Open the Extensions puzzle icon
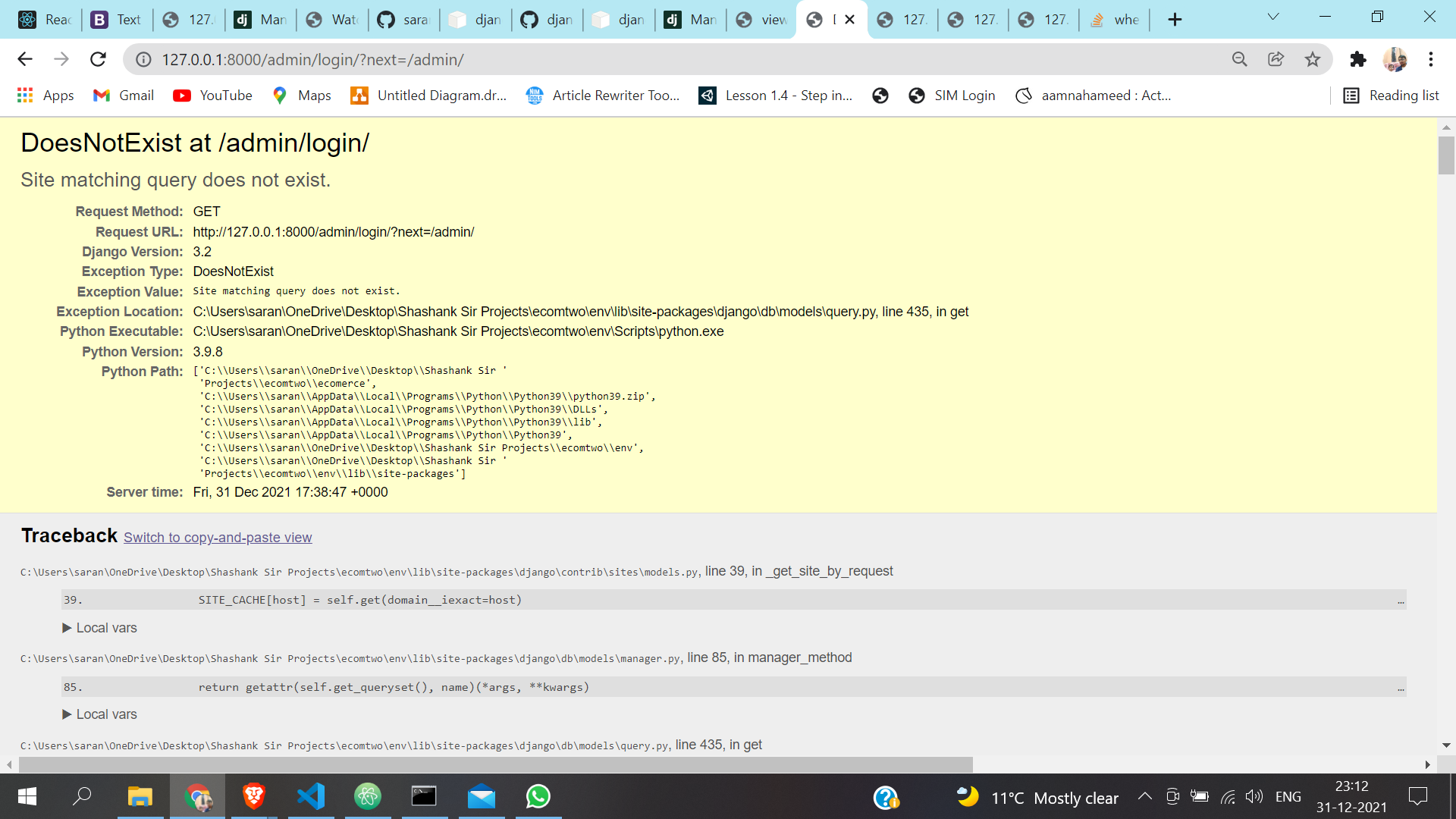 1357,59
